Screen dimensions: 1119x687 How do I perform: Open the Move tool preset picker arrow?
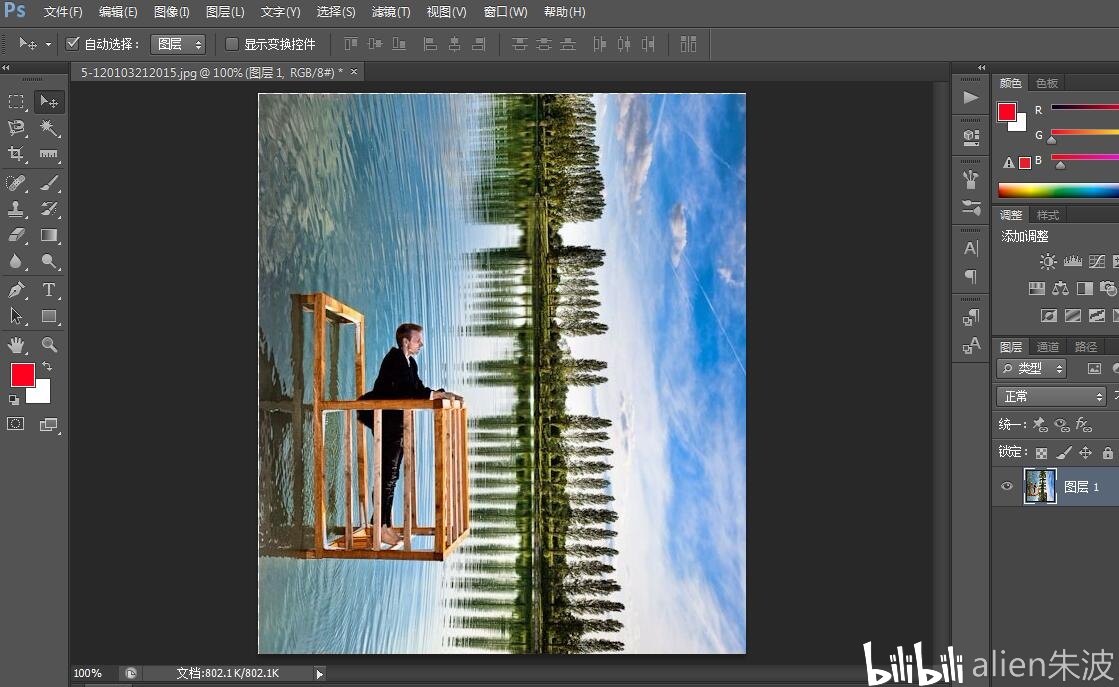(48, 44)
